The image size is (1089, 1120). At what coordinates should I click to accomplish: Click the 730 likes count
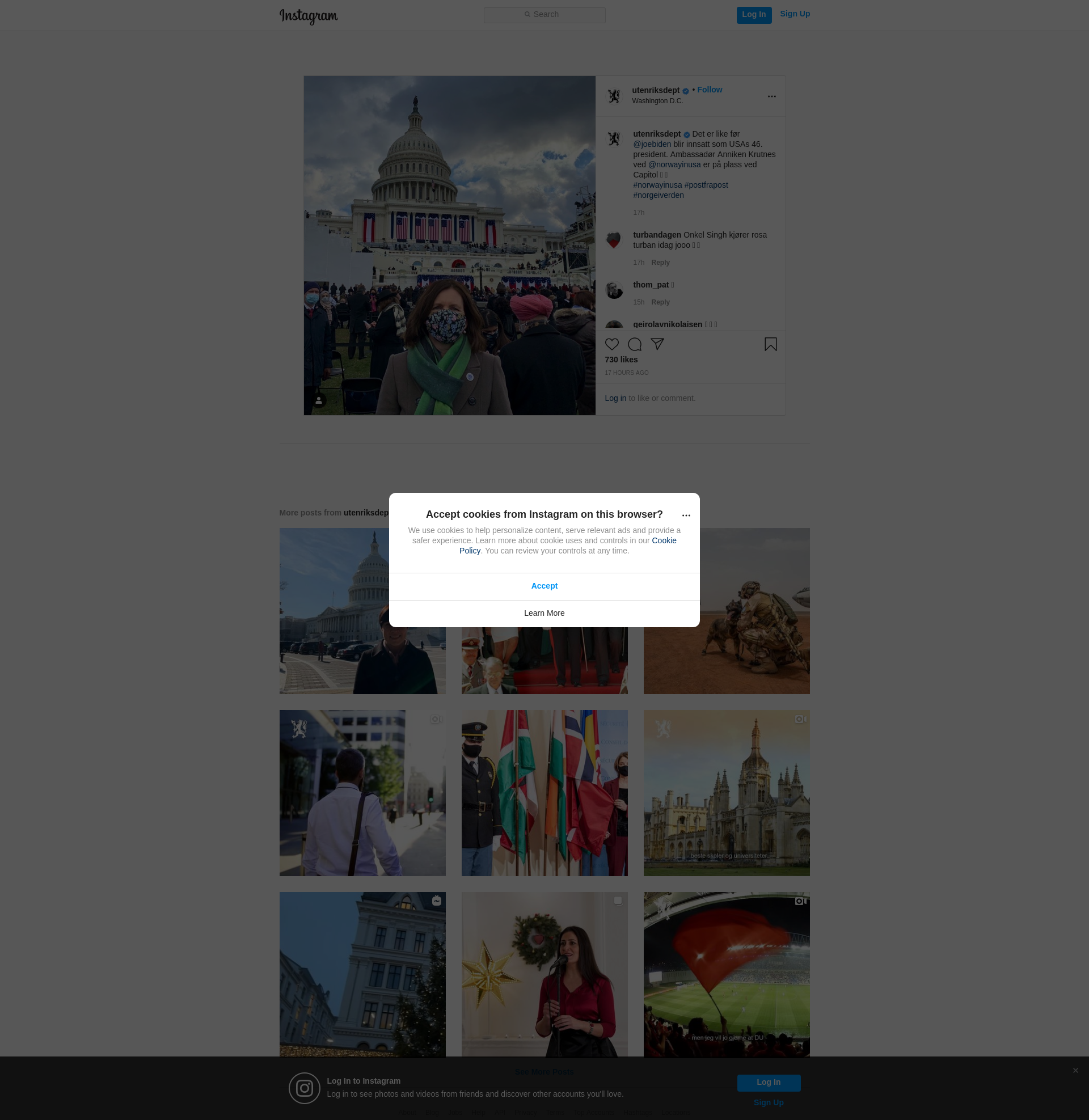[x=621, y=360]
